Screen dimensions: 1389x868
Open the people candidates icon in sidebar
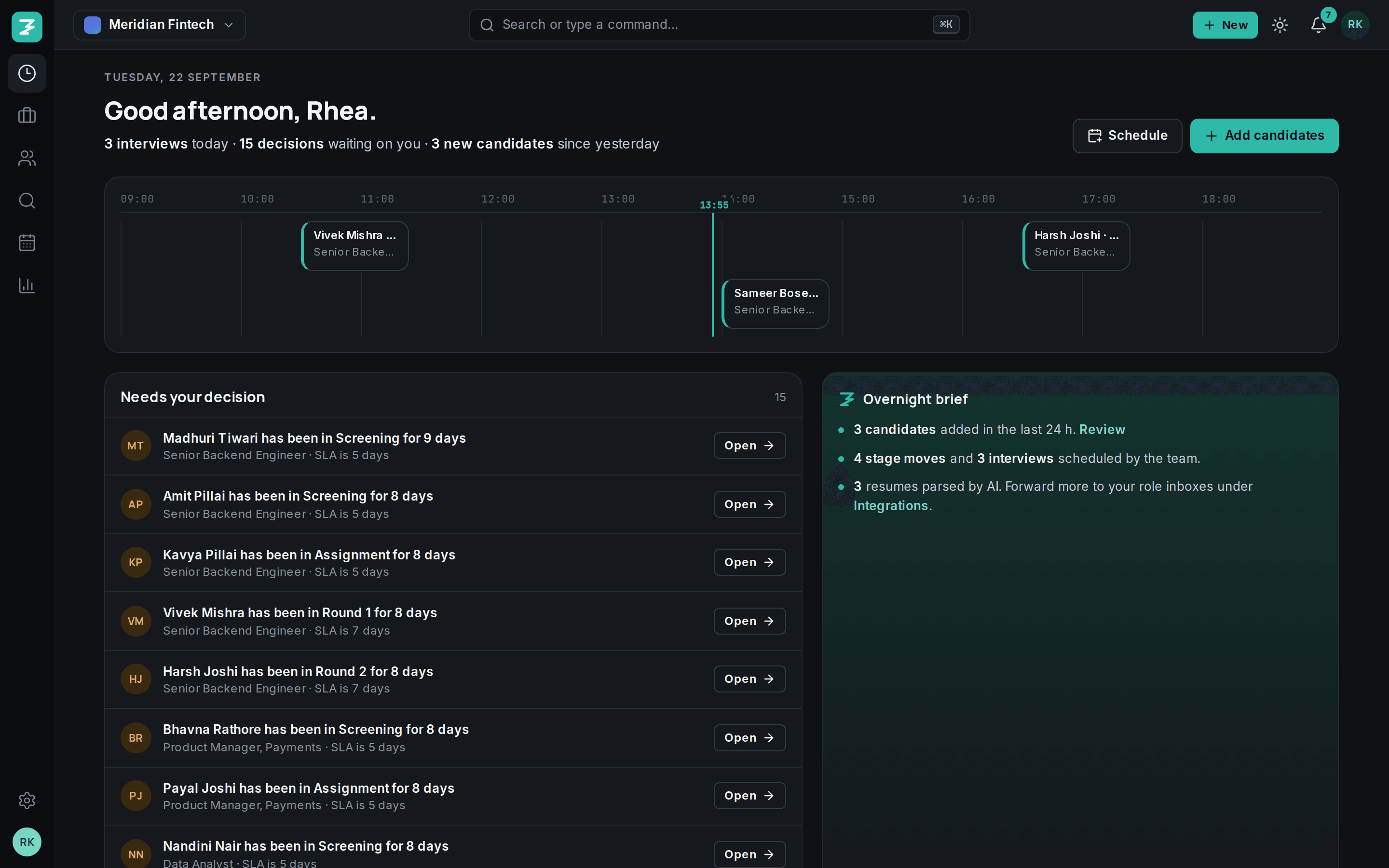click(x=27, y=158)
